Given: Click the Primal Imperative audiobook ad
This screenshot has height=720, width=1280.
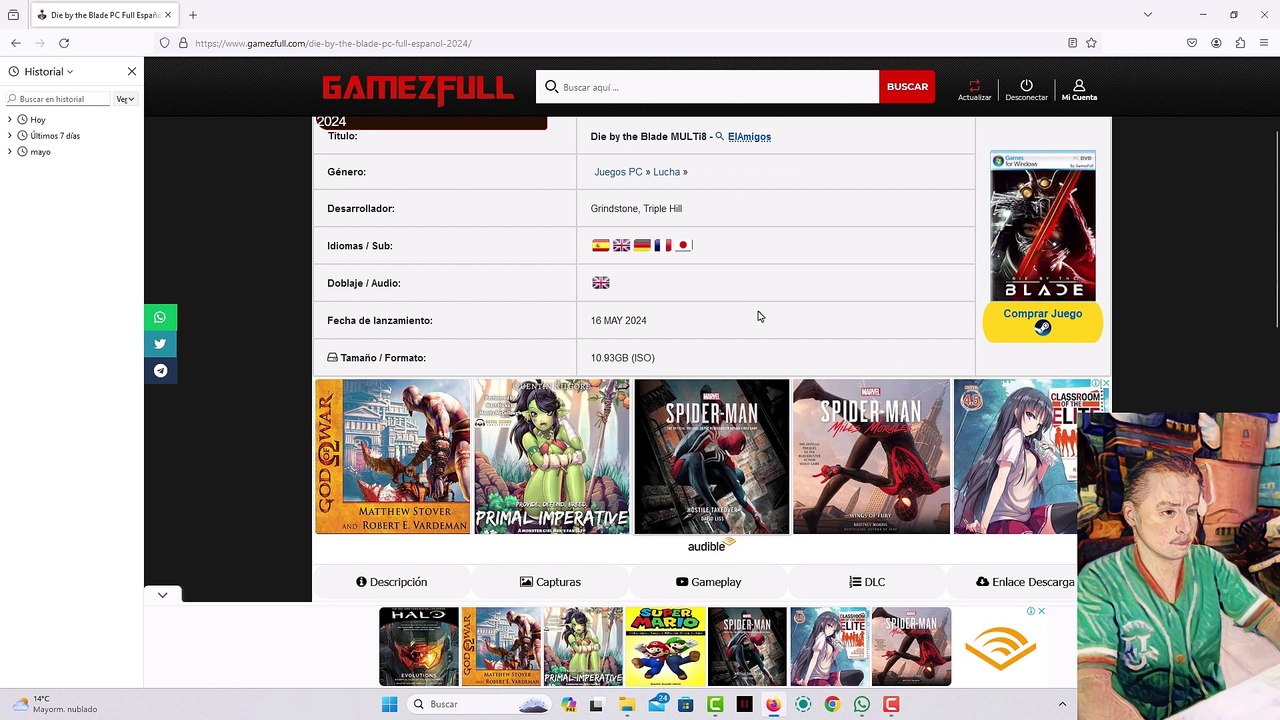Looking at the screenshot, I should [x=552, y=457].
